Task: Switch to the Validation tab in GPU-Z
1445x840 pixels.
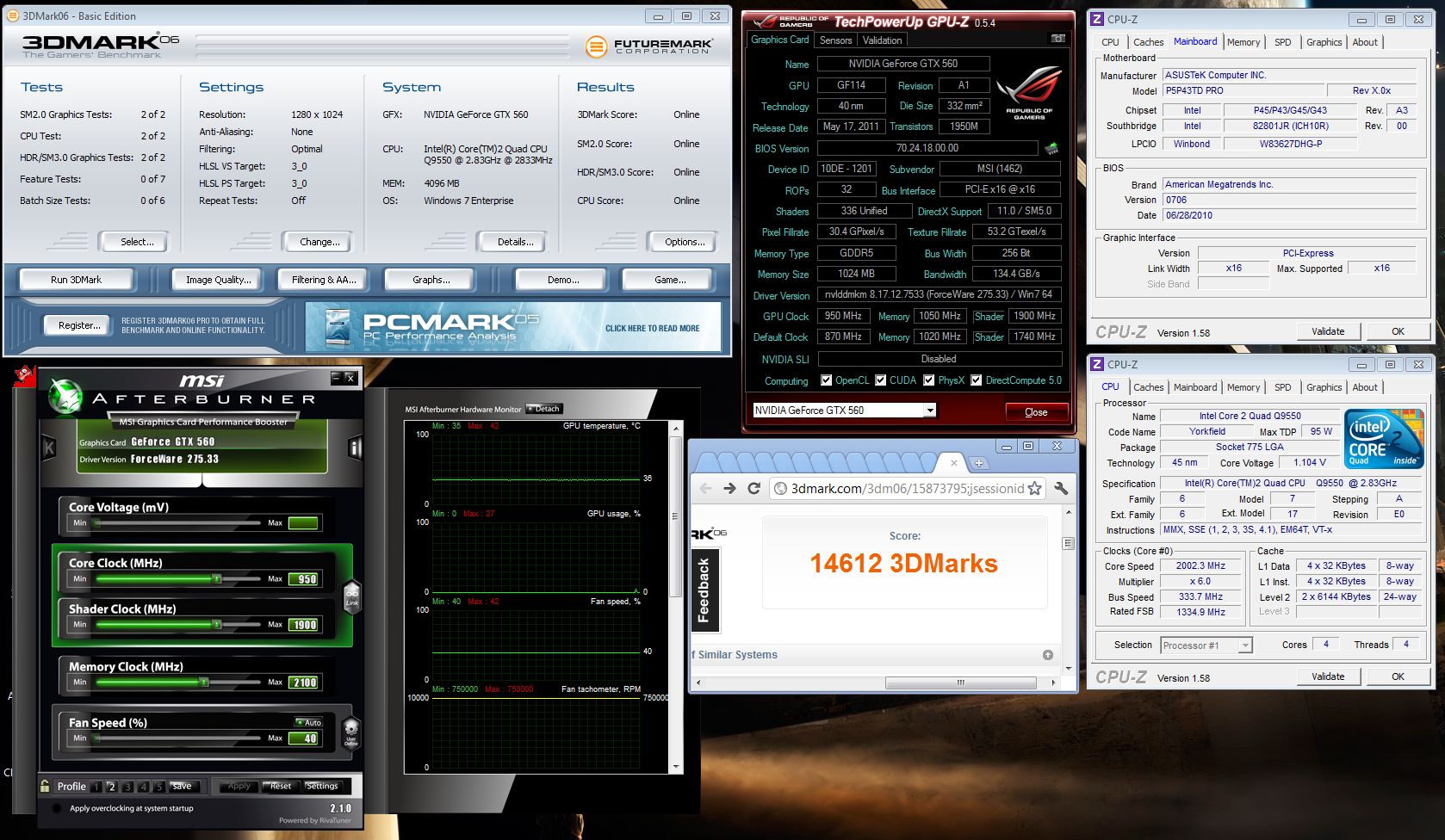Action: pos(882,40)
